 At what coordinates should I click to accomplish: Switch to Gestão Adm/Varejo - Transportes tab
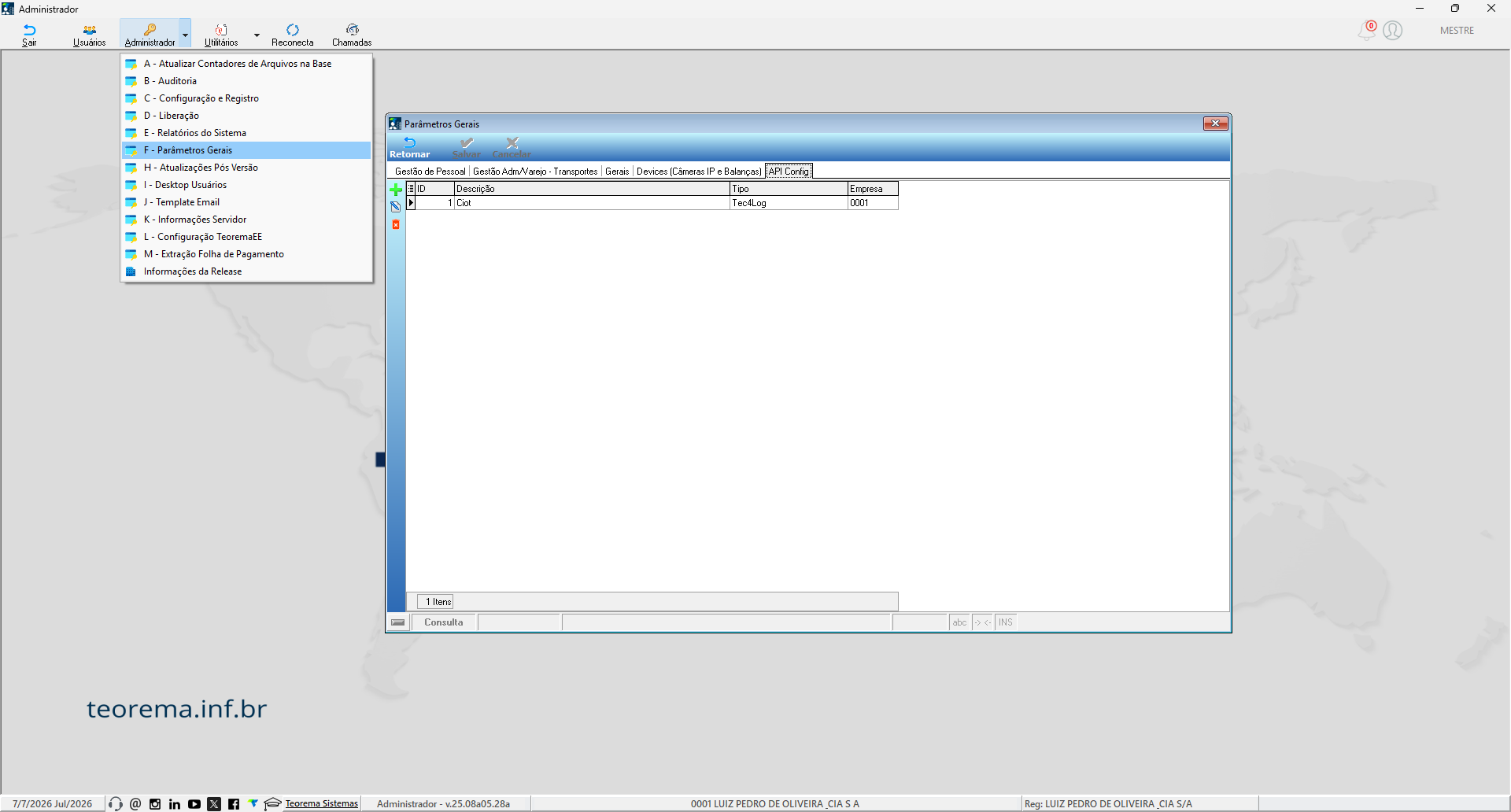click(x=535, y=172)
